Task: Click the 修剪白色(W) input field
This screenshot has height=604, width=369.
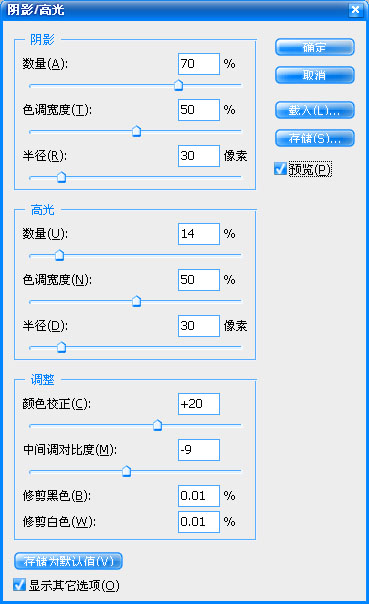Action: (x=199, y=522)
